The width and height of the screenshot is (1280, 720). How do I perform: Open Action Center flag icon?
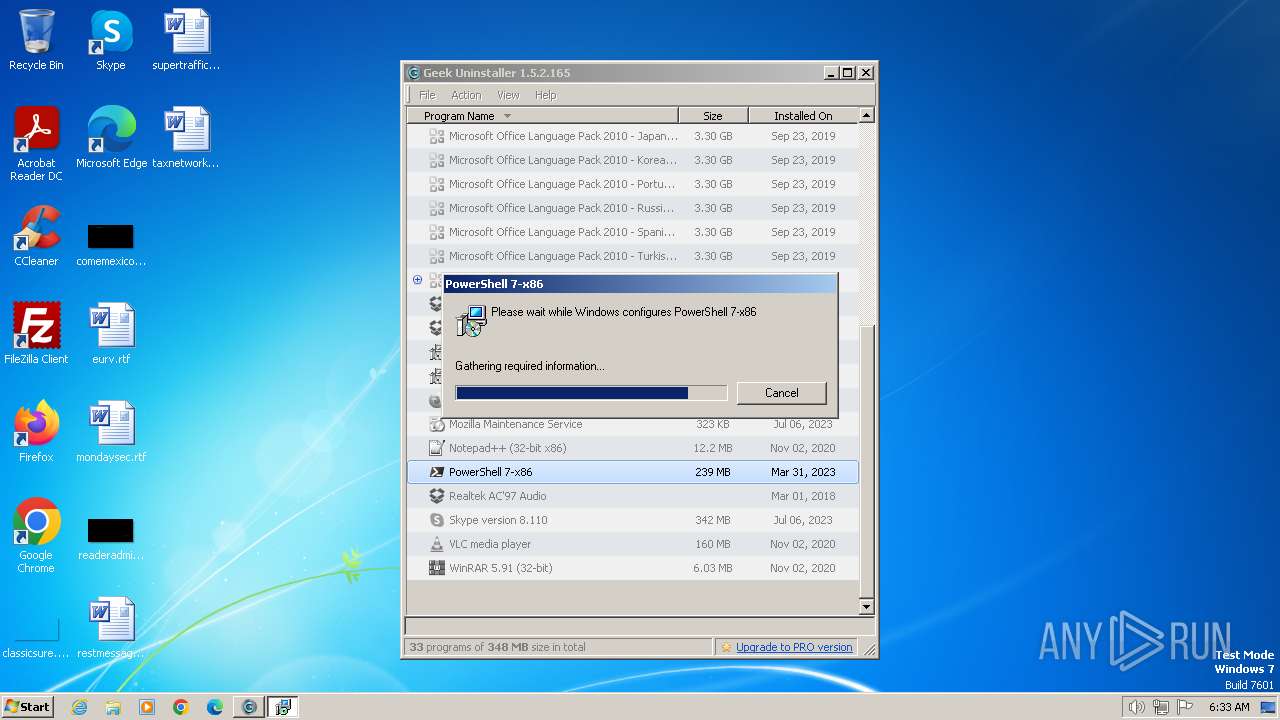click(1185, 707)
